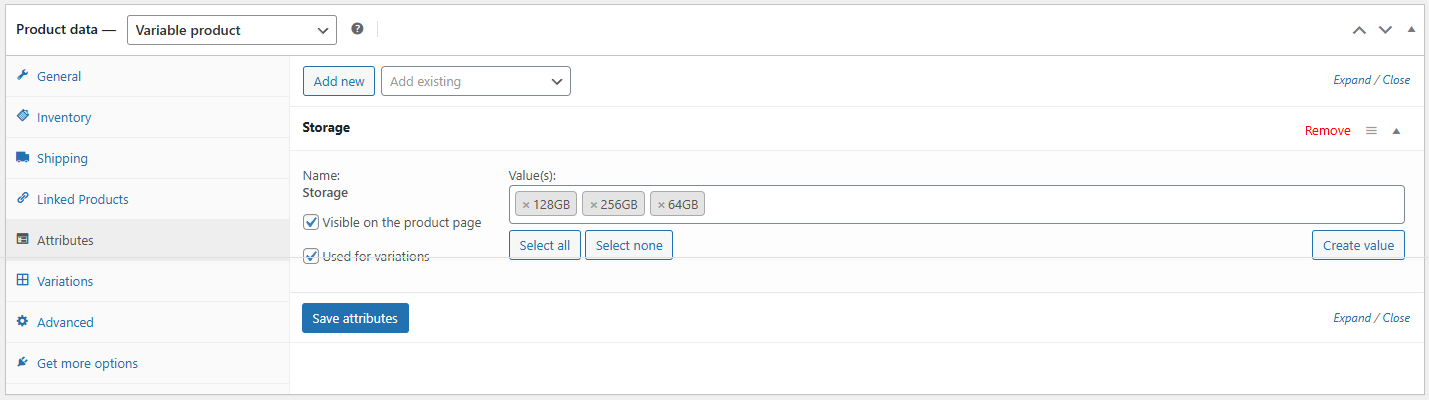Click inside the Value(s) input field
The width and height of the screenshot is (1429, 400).
point(1050,205)
